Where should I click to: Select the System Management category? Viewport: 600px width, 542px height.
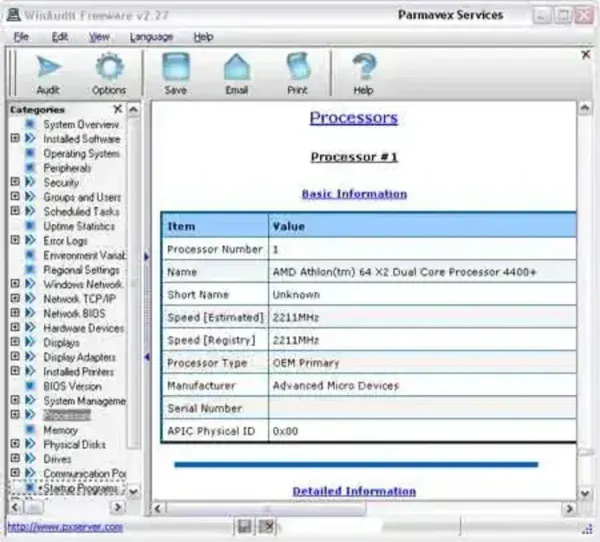coord(85,401)
